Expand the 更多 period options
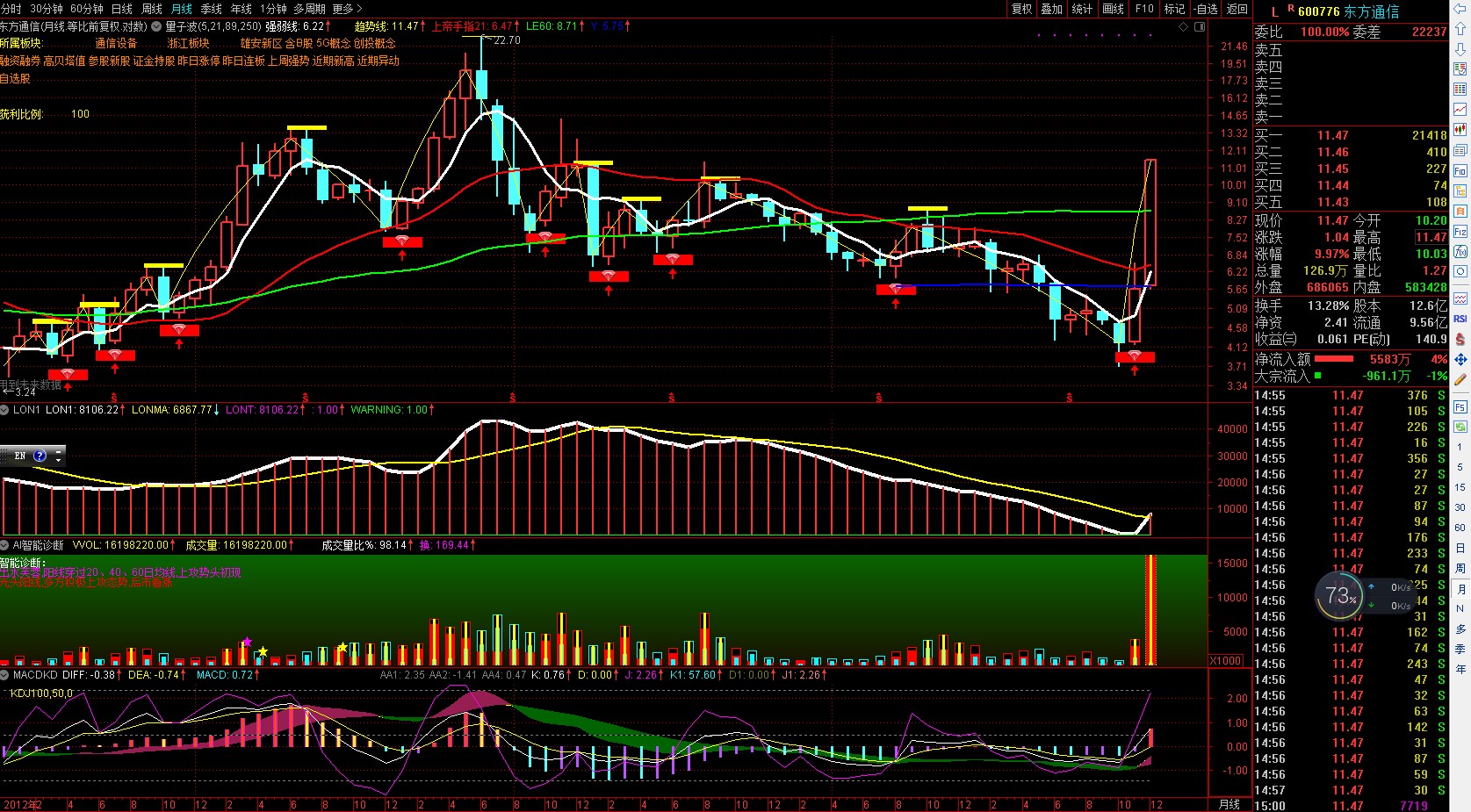The height and width of the screenshot is (812, 1471). (x=347, y=9)
